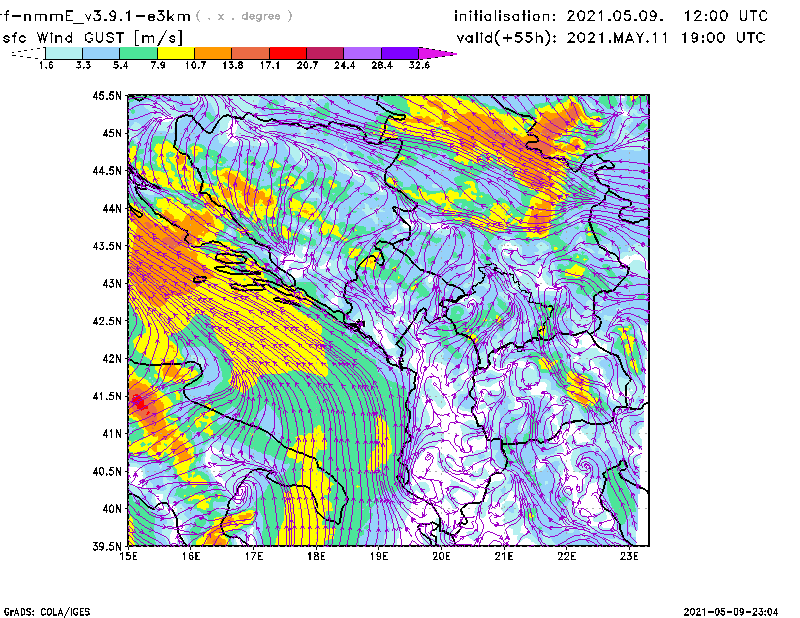This screenshot has height=618, width=800.
Task: Click the yellow legend color swatch
Action: (176, 53)
